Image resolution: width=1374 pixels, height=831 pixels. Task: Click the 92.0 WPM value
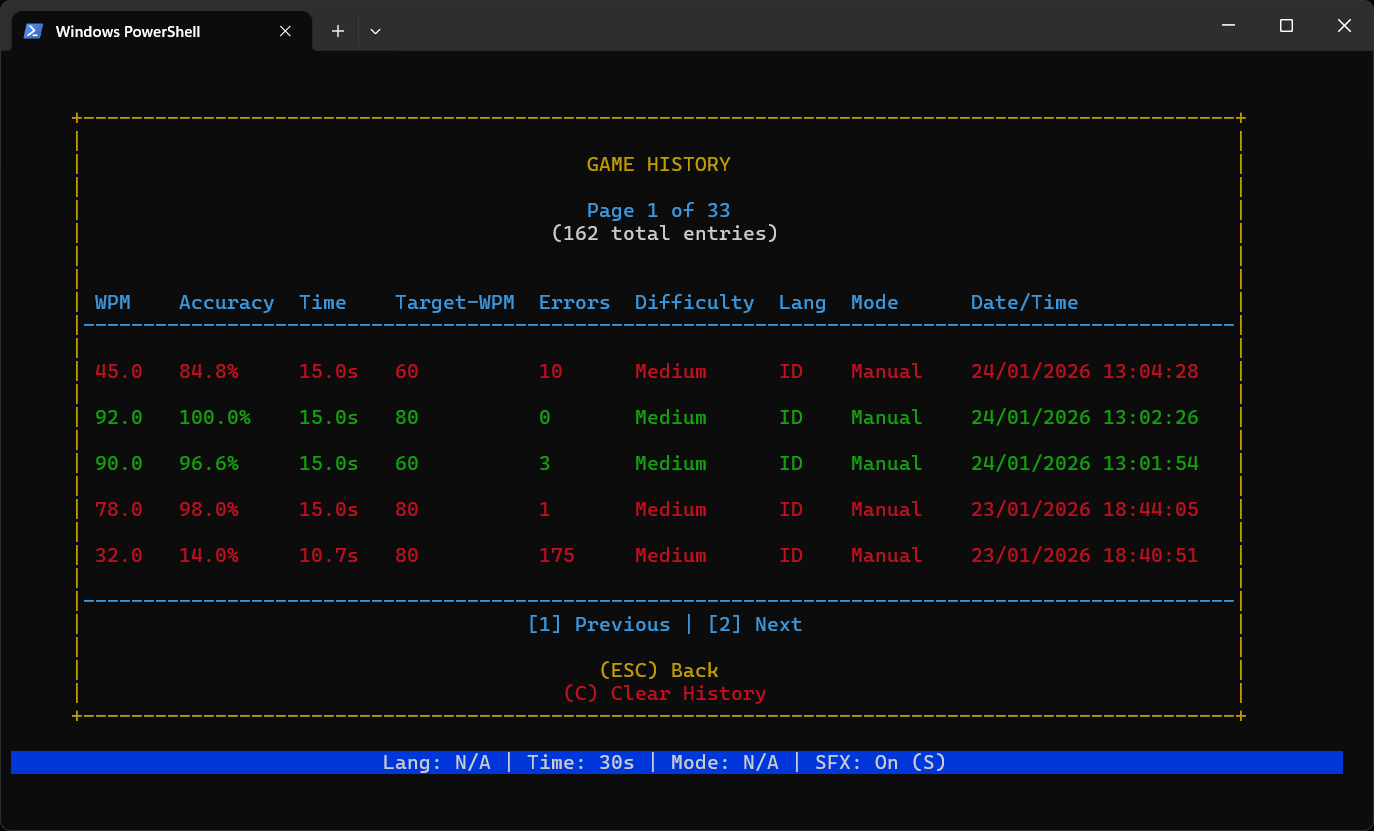pos(119,417)
